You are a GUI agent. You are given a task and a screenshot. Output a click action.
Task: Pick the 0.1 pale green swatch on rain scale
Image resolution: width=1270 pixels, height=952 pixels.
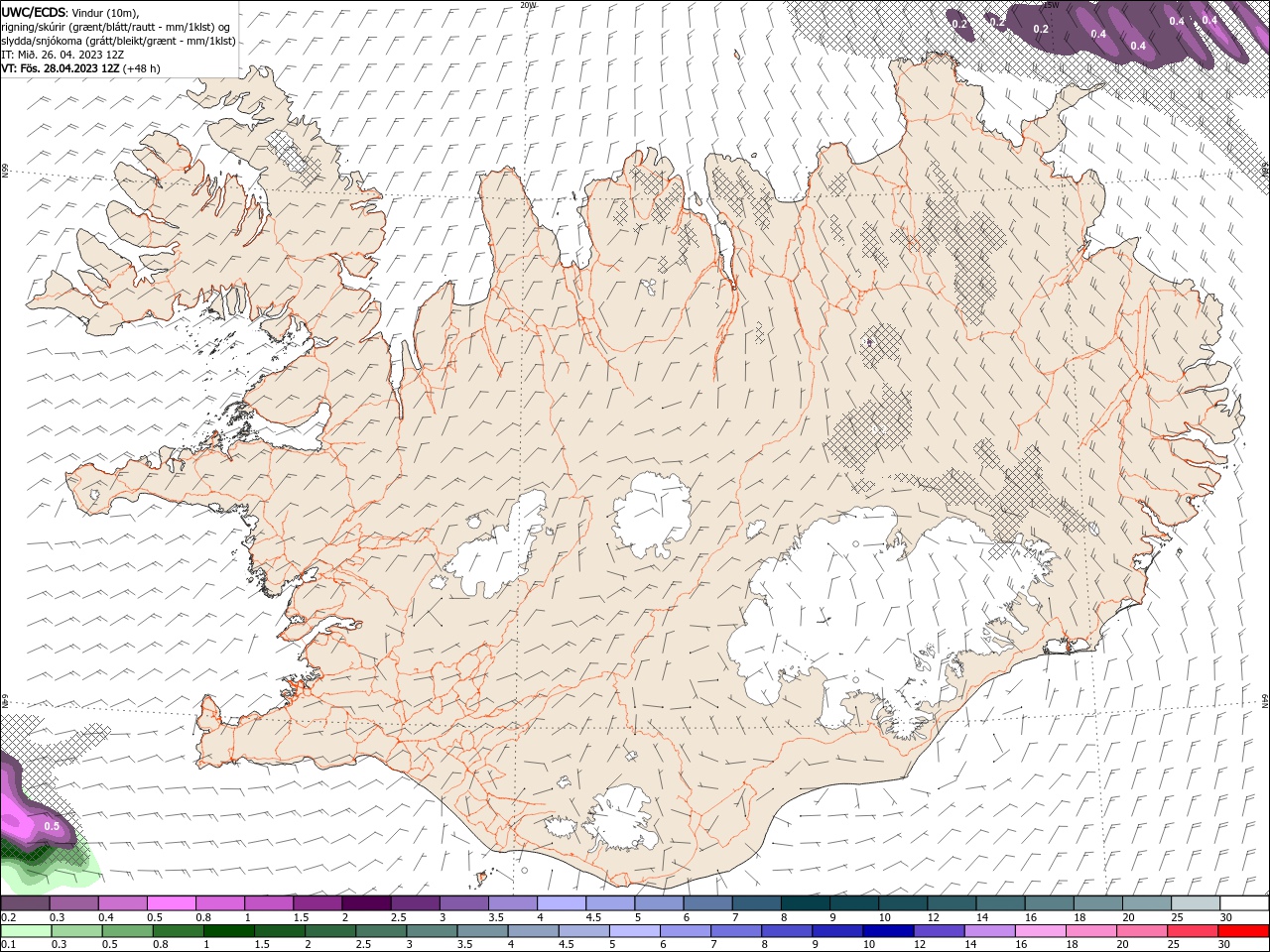[x=26, y=931]
